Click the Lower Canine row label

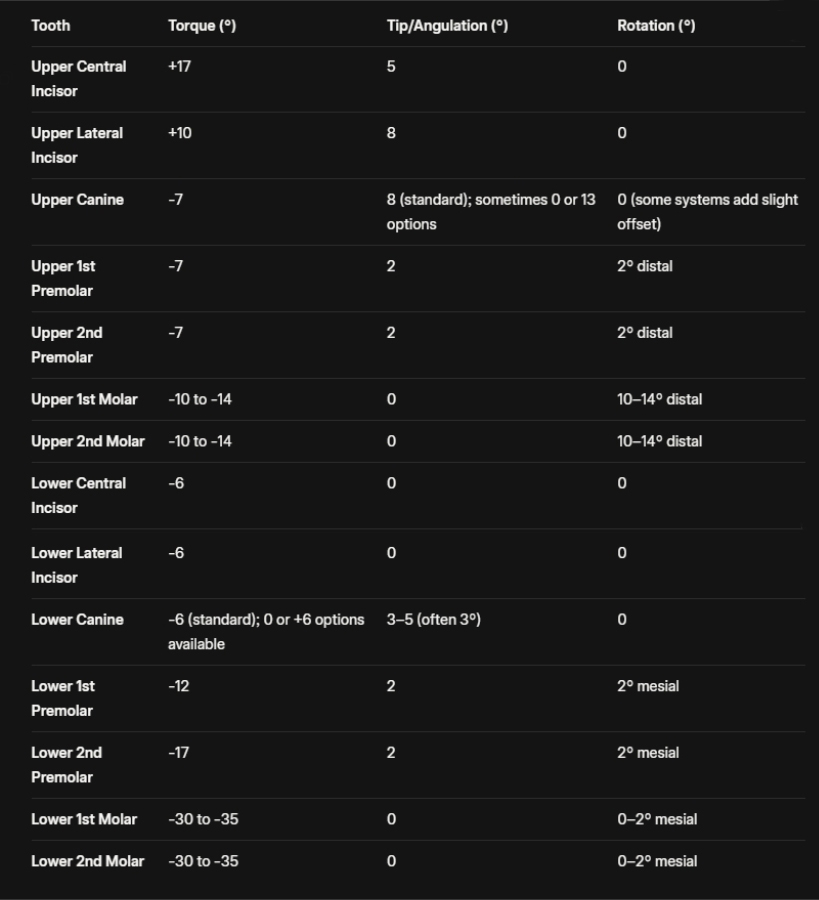click(x=77, y=620)
